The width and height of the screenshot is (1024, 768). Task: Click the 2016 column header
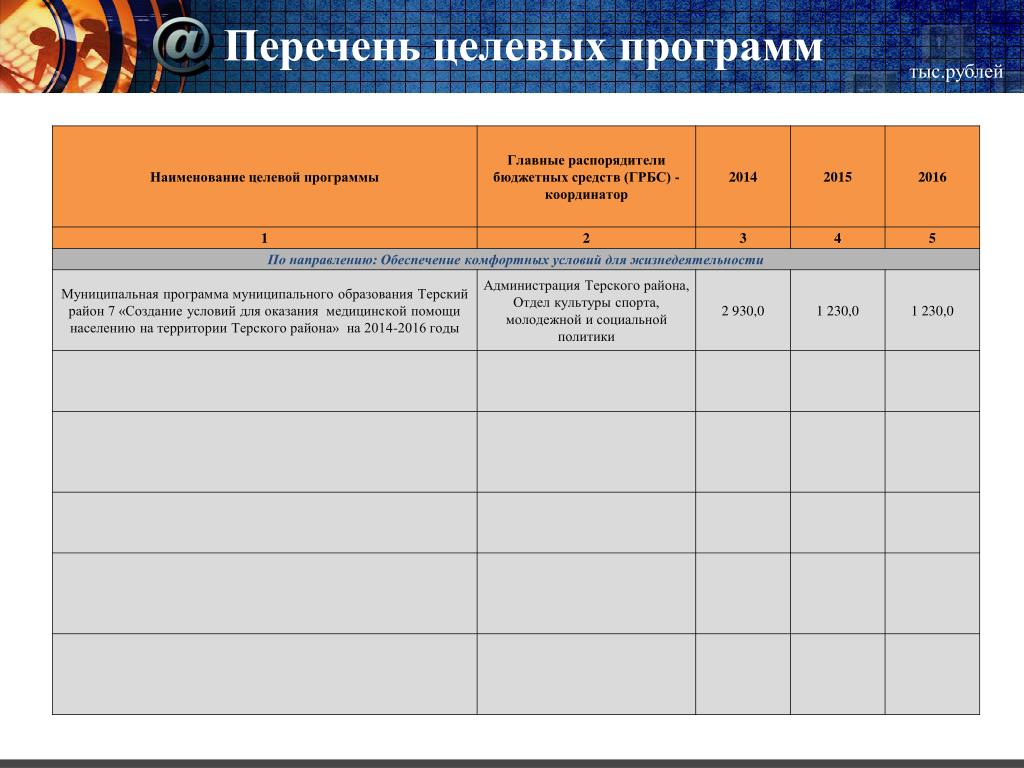(x=933, y=177)
